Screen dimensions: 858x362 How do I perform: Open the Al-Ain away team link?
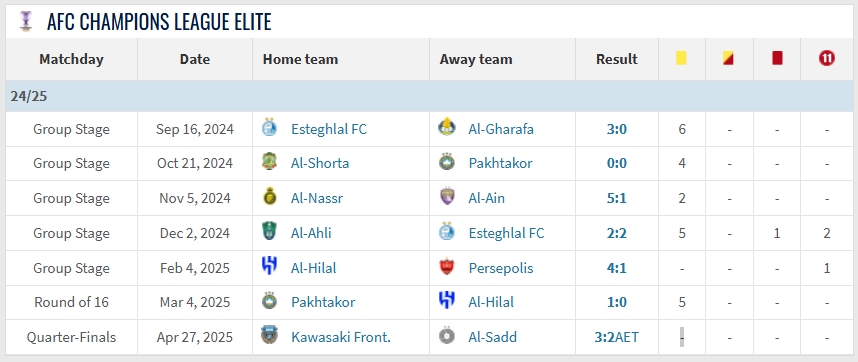pos(487,198)
